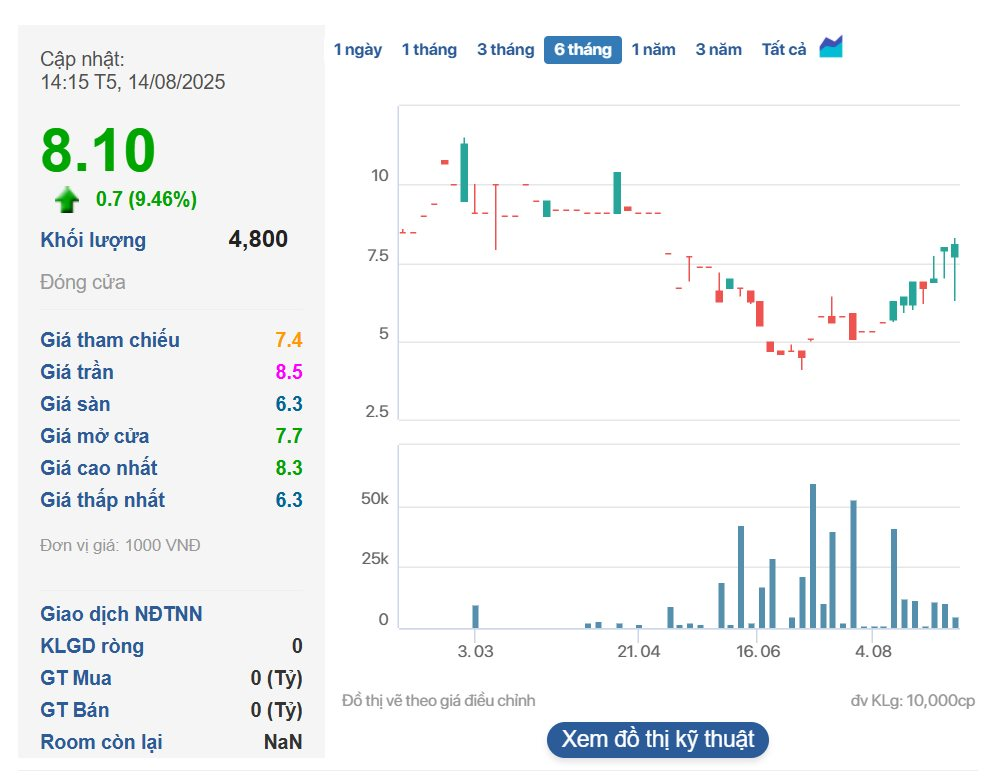Click the Giá sàn label
Image resolution: width=1003 pixels, height=783 pixels.
[75, 404]
